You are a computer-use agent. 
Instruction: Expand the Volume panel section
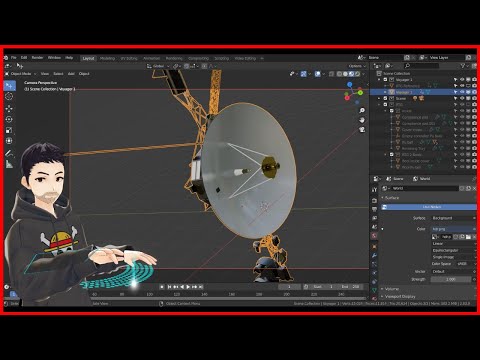tap(392, 289)
